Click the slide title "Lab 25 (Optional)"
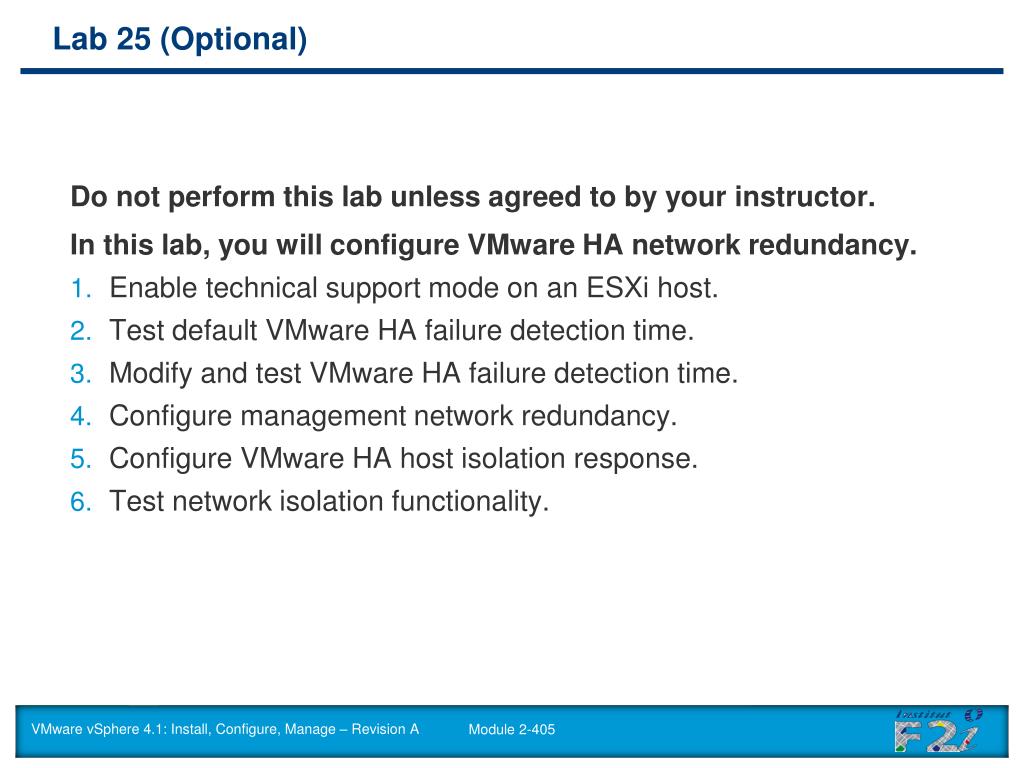The height and width of the screenshot is (768, 1024). (180, 39)
